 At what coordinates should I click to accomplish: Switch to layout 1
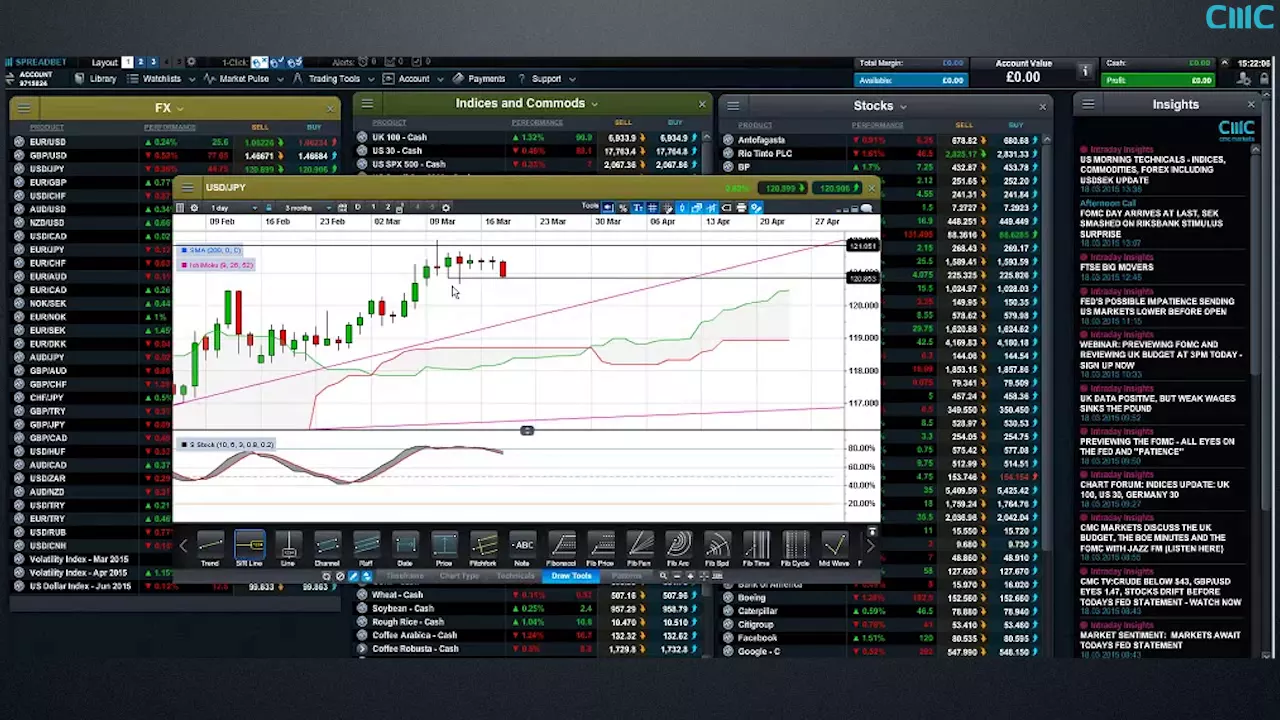[127, 62]
